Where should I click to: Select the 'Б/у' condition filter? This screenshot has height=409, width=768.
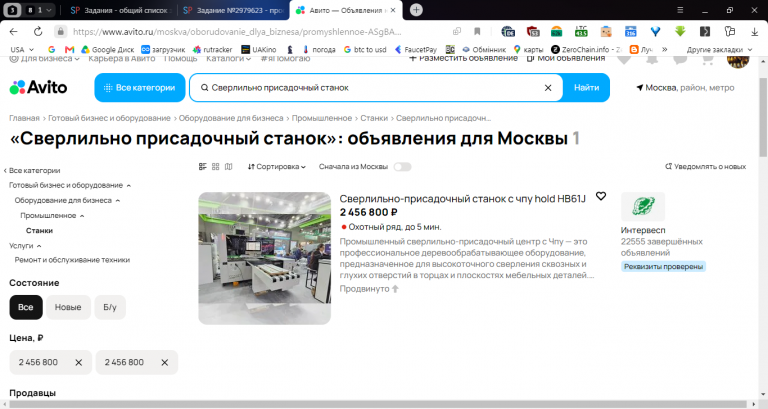[110, 307]
